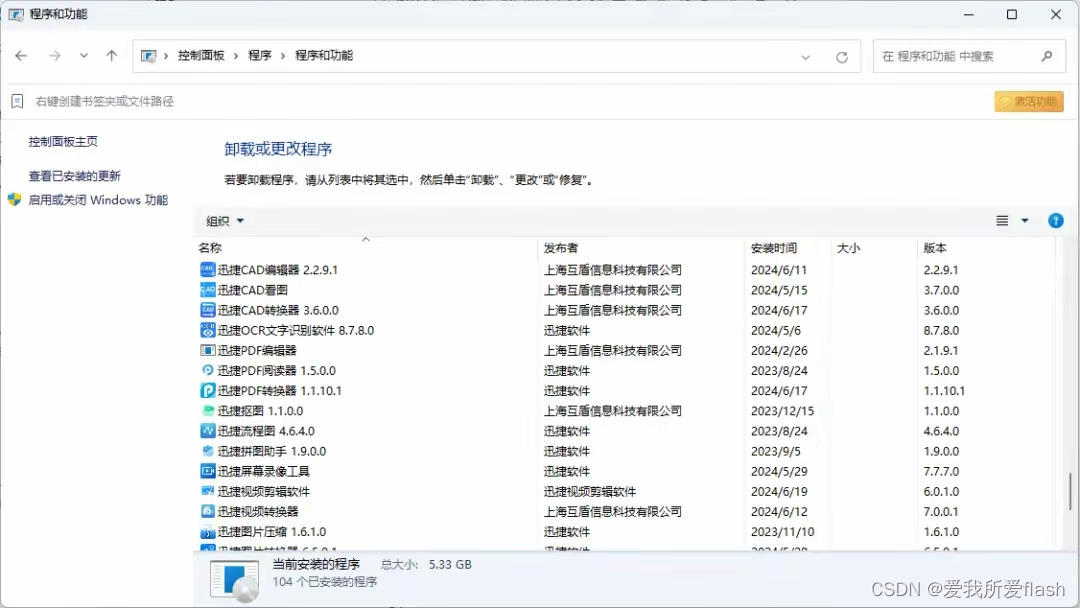Open the 组织 dropdown menu
Screen dimensions: 1080x608
point(225,221)
